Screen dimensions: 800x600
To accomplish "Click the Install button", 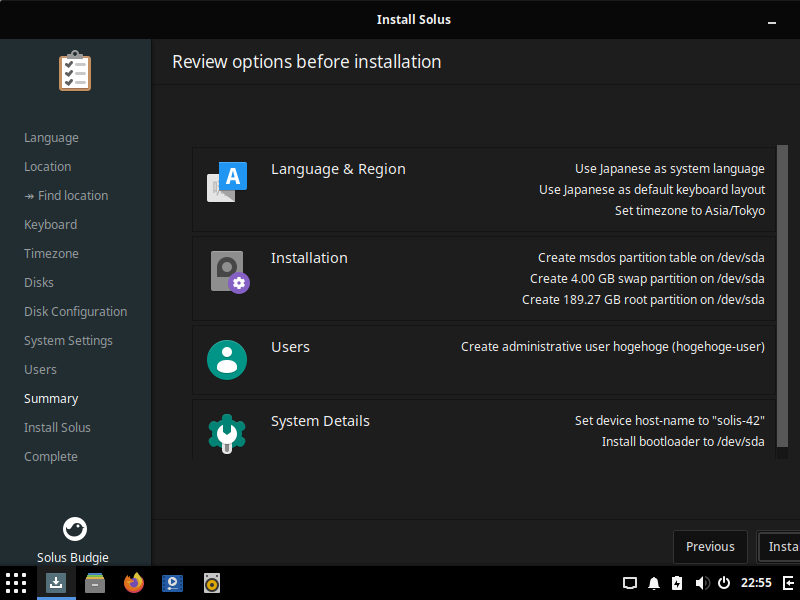I will coord(779,546).
